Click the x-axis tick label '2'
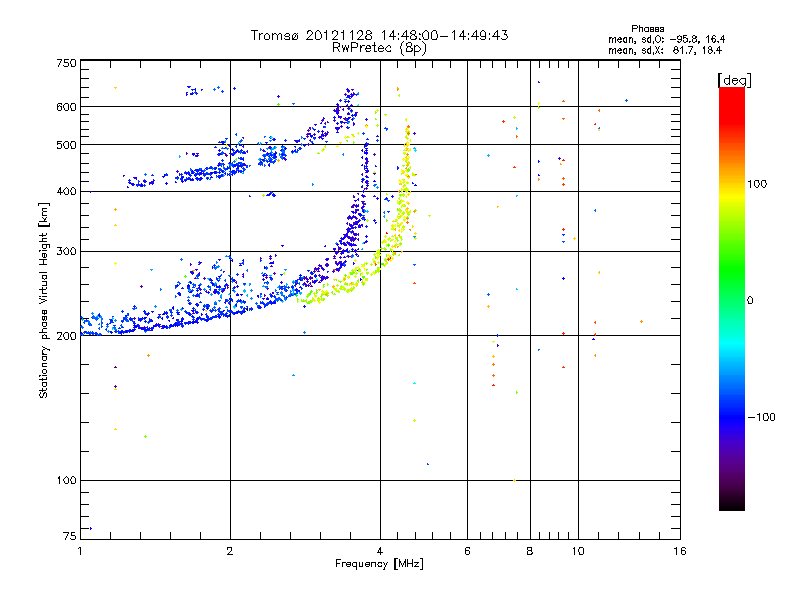 coord(230,551)
